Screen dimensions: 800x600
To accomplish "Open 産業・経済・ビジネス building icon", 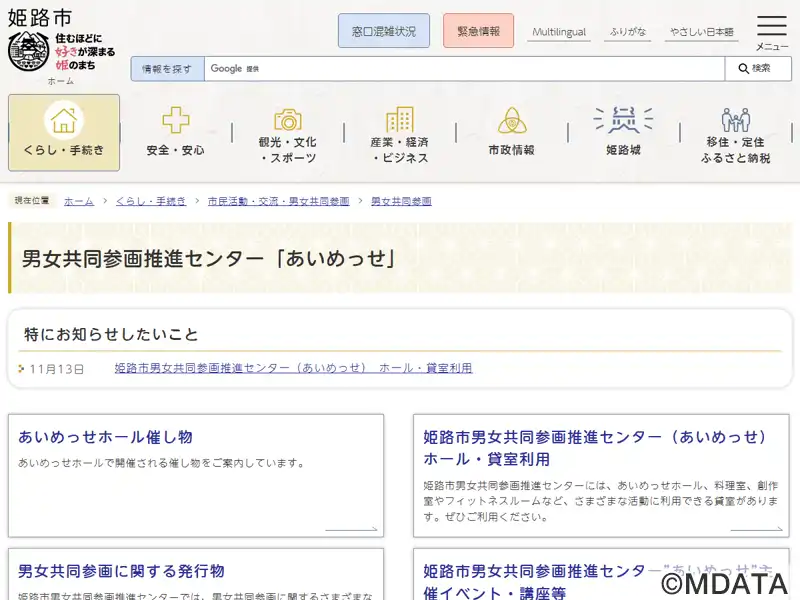I will tap(400, 120).
